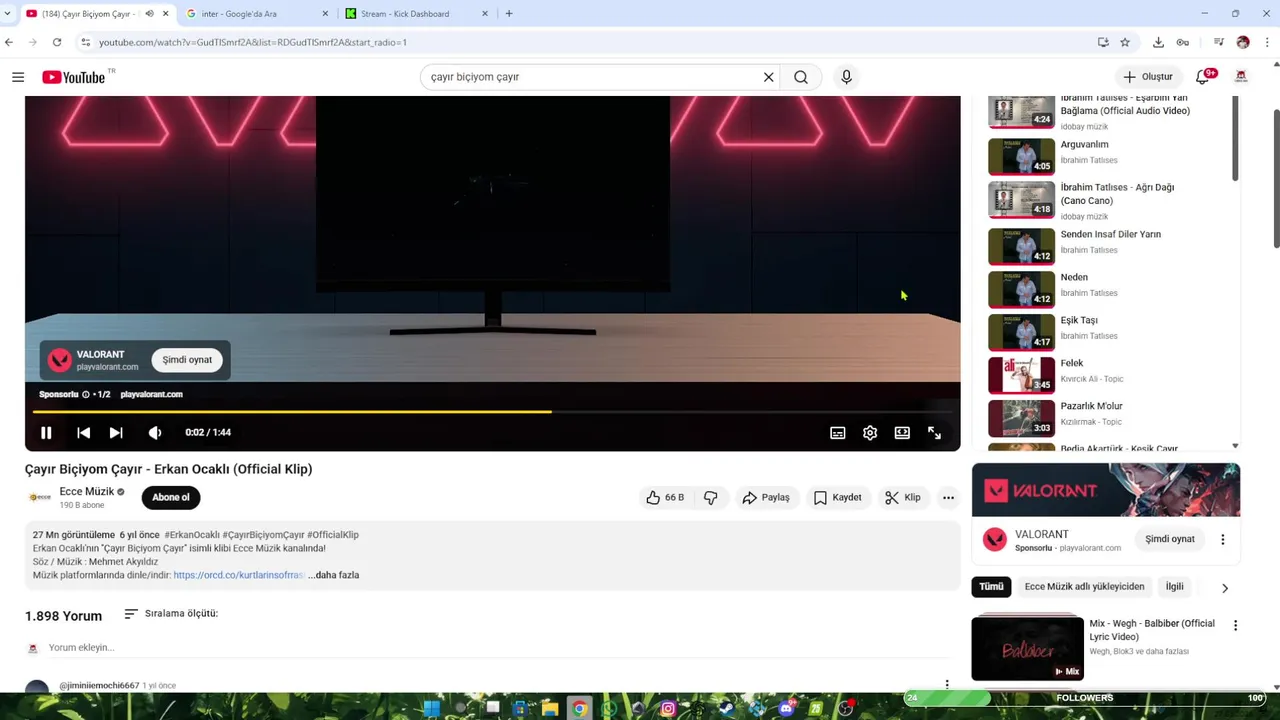Start voice search with microphone
Image resolution: width=1280 pixels, height=720 pixels.
(x=846, y=77)
